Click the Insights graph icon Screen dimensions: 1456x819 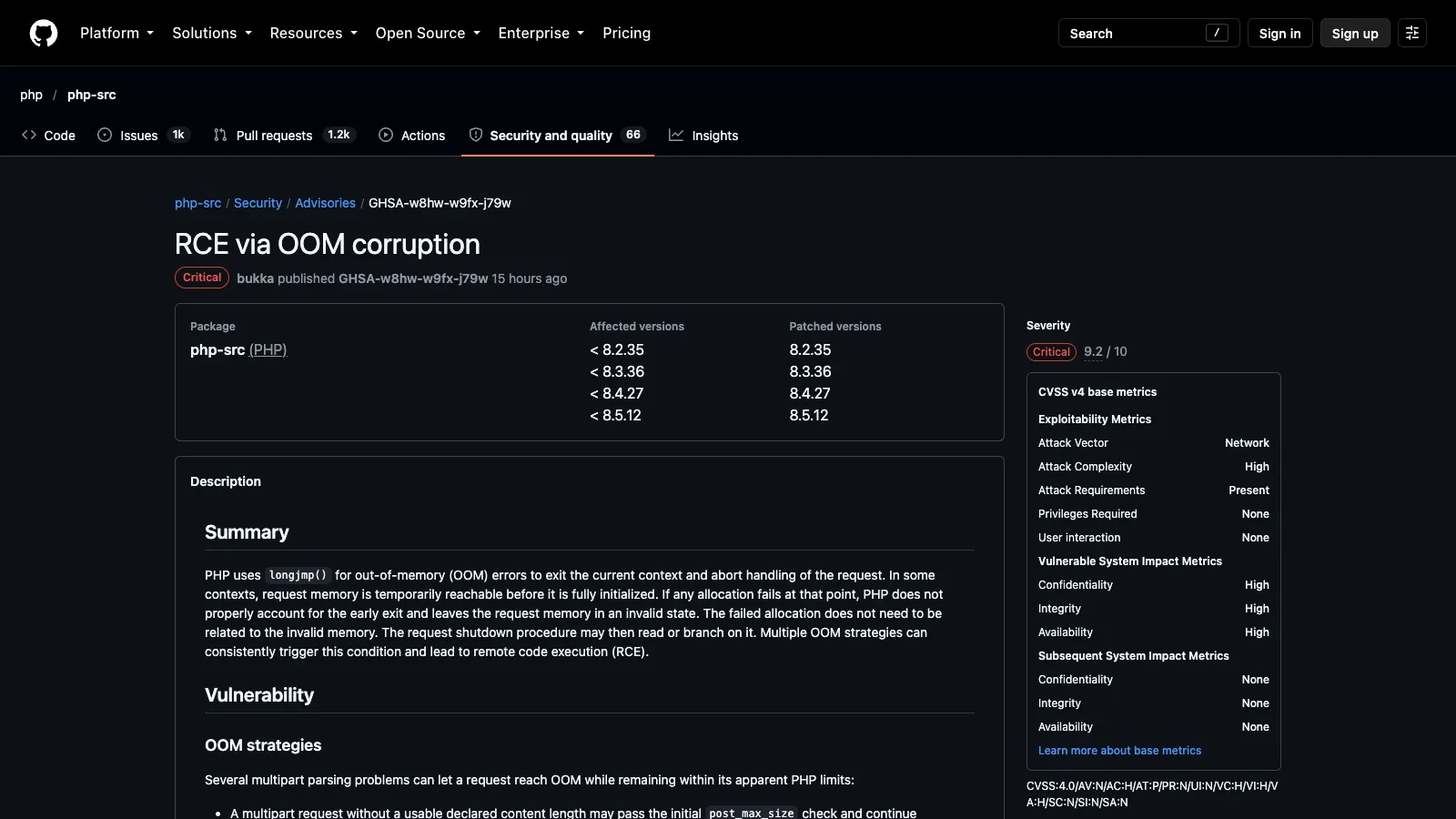coord(676,135)
